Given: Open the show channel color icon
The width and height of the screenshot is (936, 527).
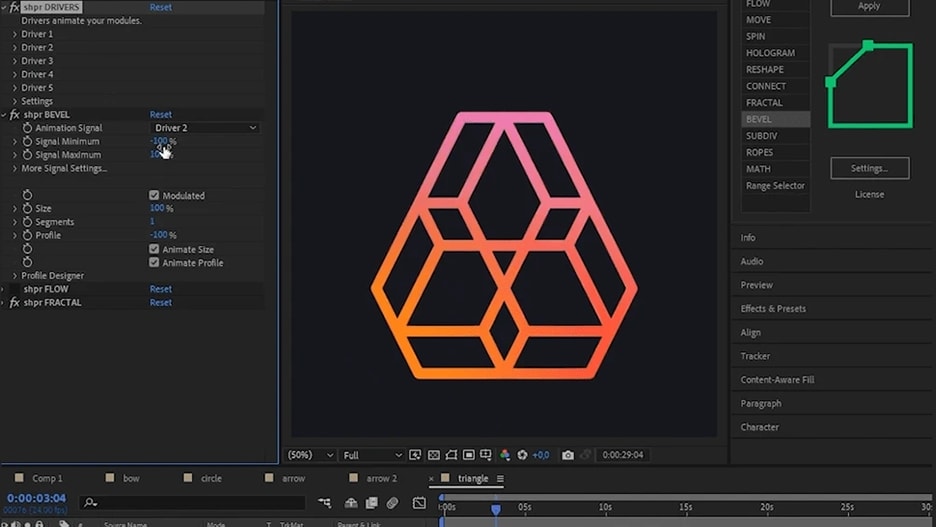Looking at the screenshot, I should point(505,455).
